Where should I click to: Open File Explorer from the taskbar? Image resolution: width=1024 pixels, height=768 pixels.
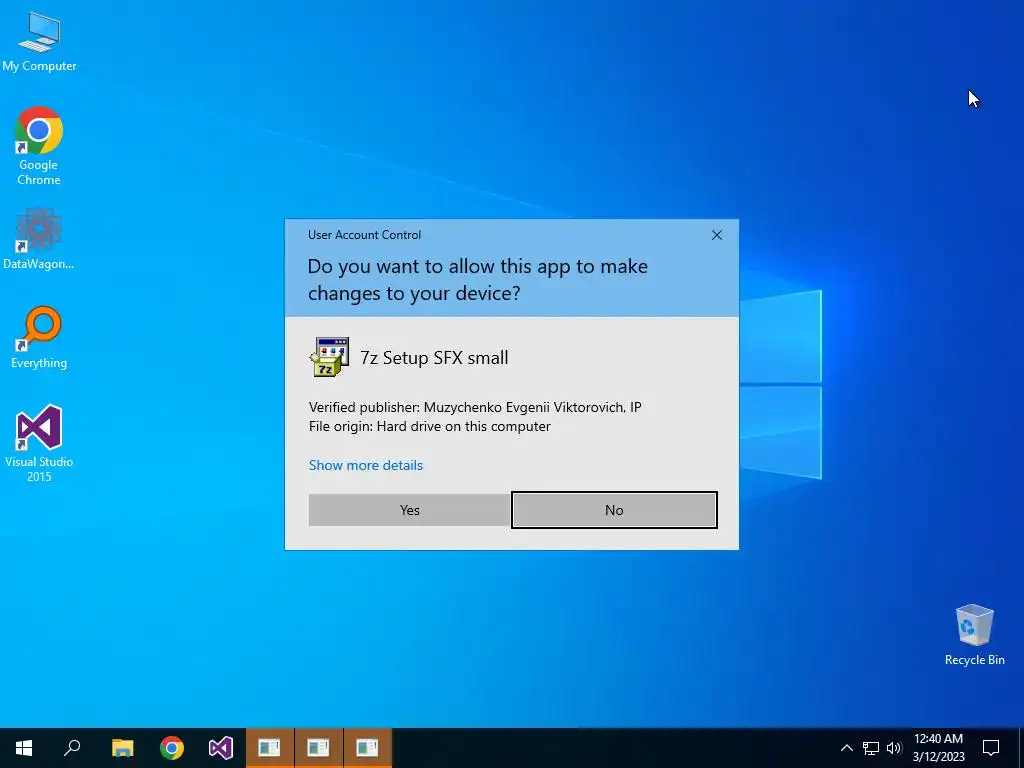[x=122, y=748]
